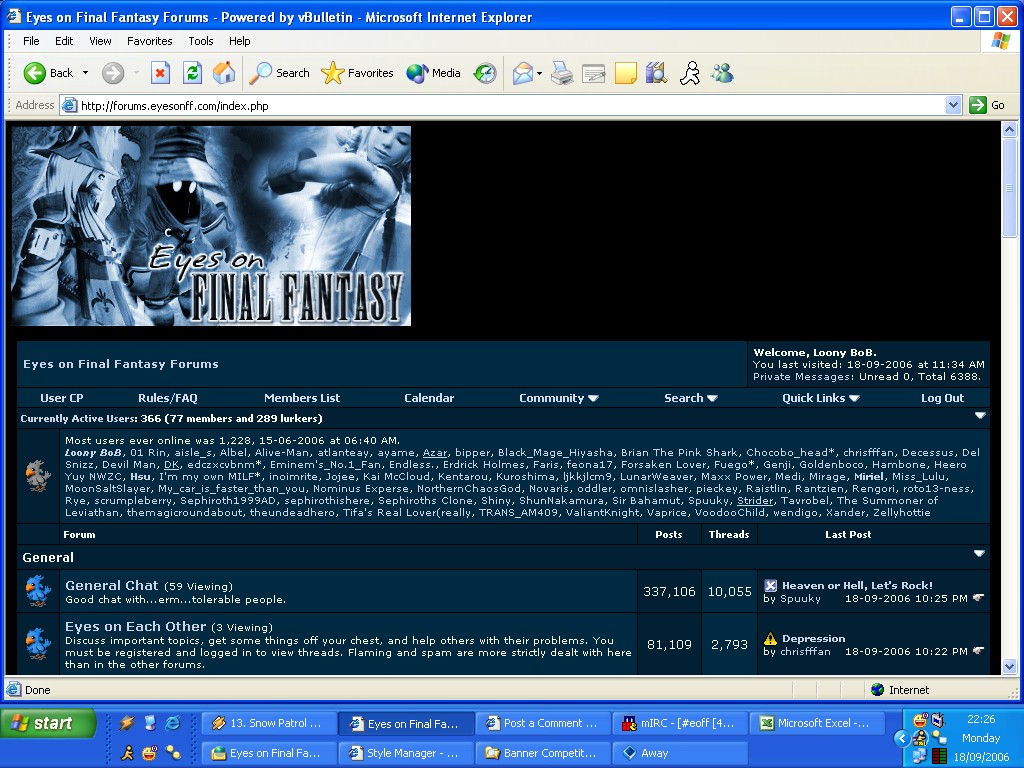Viewport: 1024px width, 768px height.
Task: Open the User CP link
Action: point(62,398)
